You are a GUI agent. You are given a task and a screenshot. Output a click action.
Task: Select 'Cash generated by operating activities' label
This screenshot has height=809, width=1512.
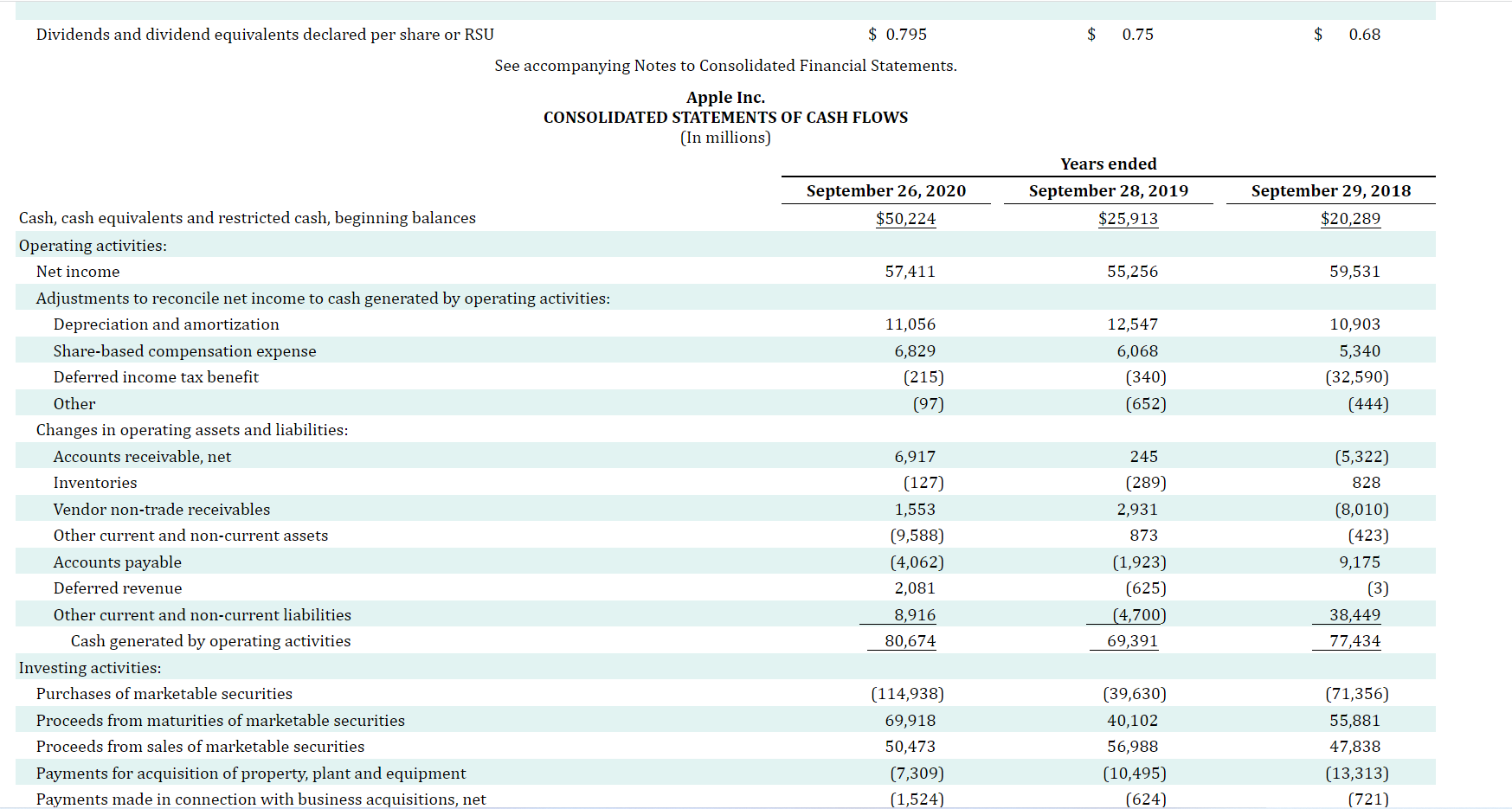point(210,641)
